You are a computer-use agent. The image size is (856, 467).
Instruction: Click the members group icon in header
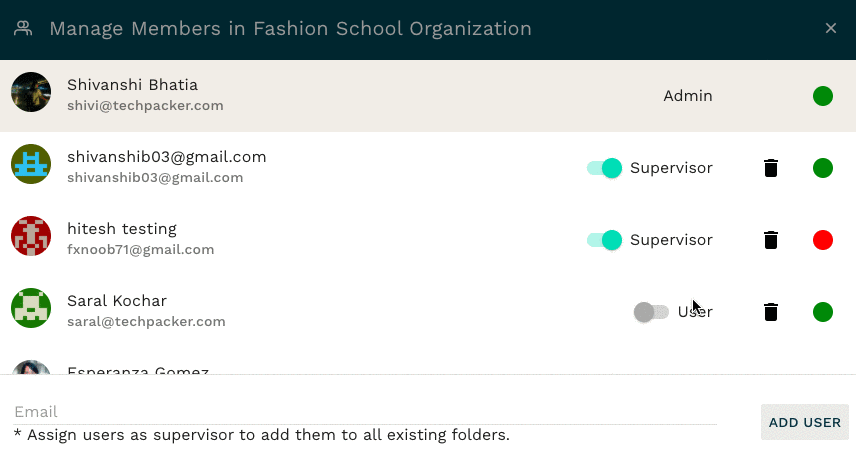pyautogui.click(x=23, y=28)
